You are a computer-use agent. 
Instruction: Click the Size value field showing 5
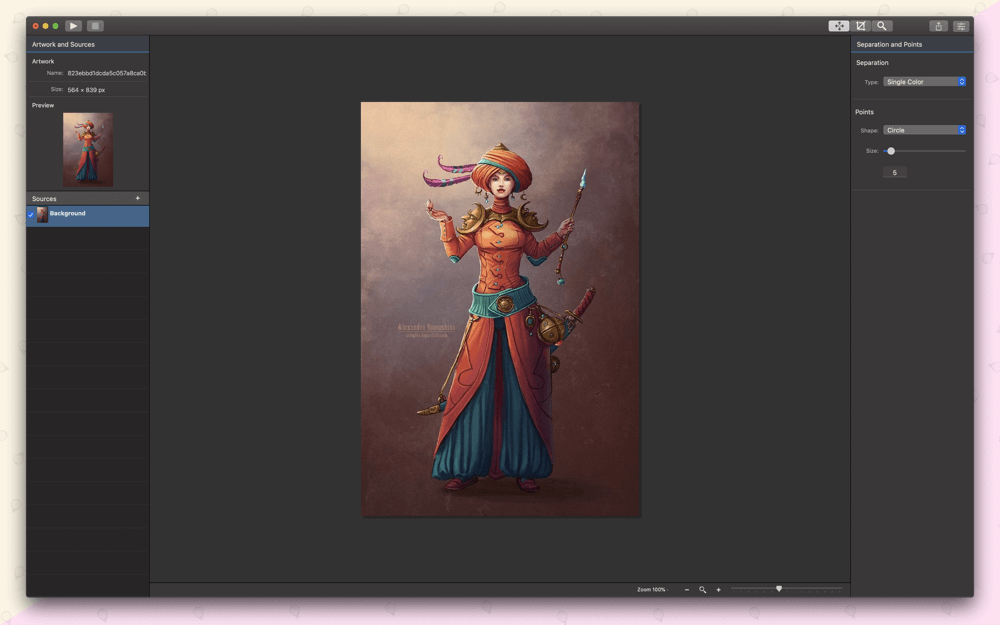895,173
